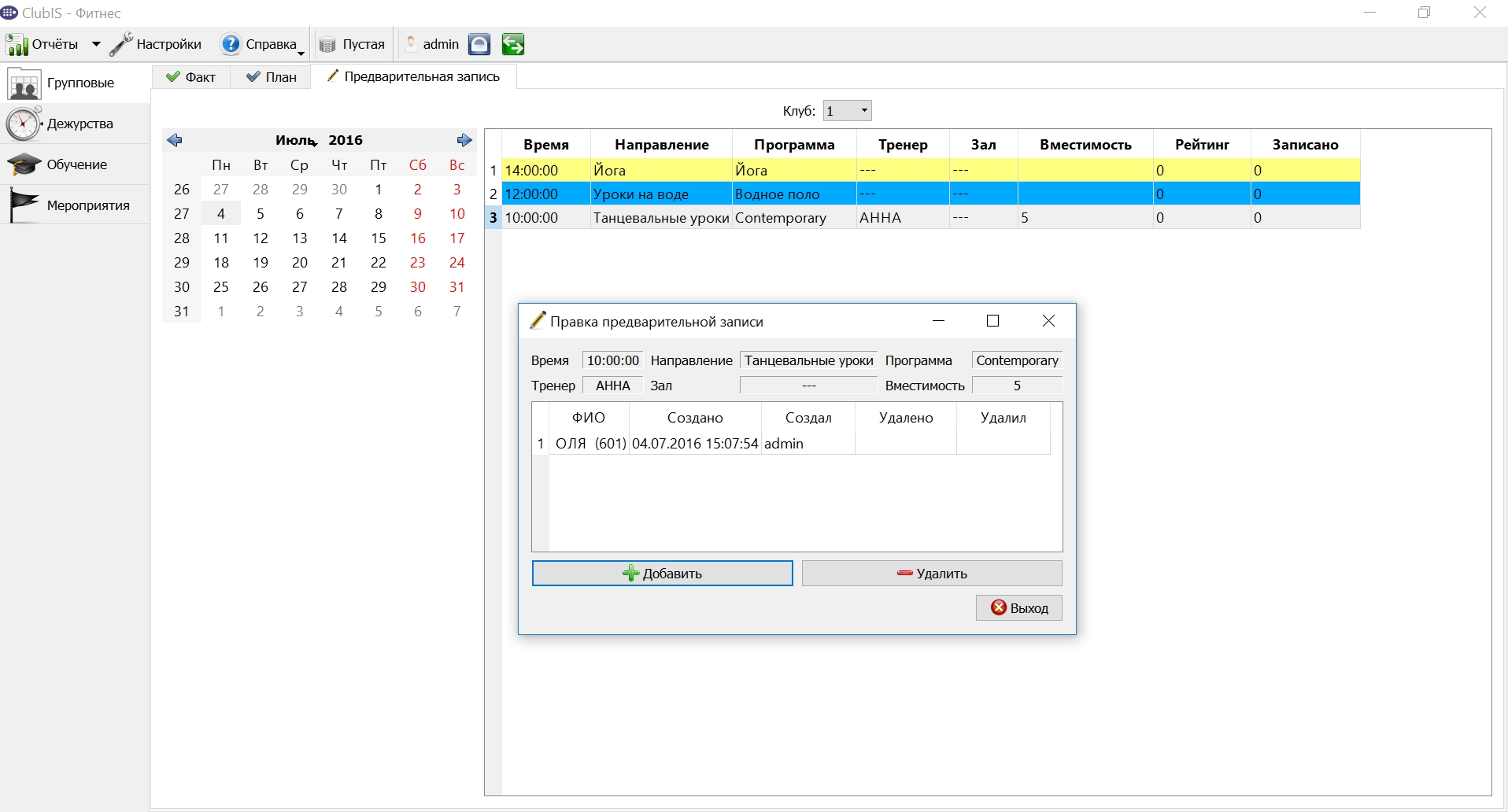1508x812 pixels.
Task: Open the Клуб combo box
Action: pos(848,111)
